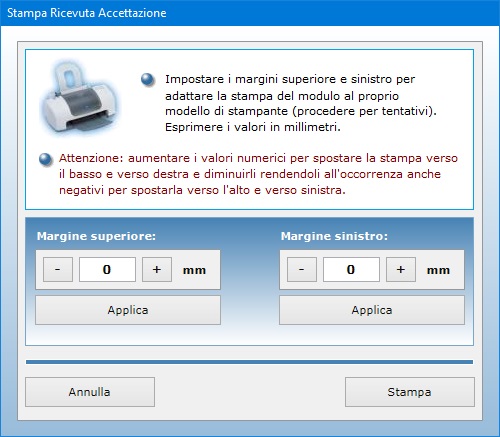This screenshot has width=500, height=437.
Task: Decrease Margine superiore with minus button
Action: tap(58, 269)
